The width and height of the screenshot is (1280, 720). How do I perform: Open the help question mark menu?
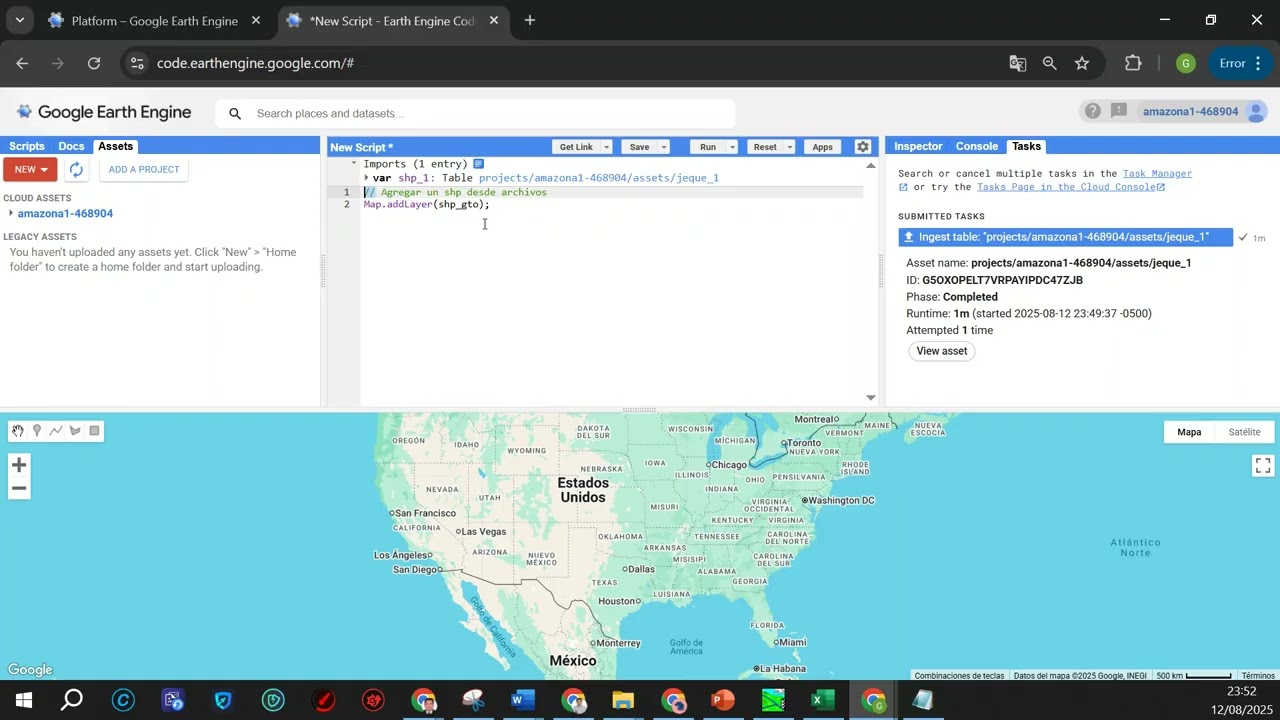pyautogui.click(x=1093, y=111)
